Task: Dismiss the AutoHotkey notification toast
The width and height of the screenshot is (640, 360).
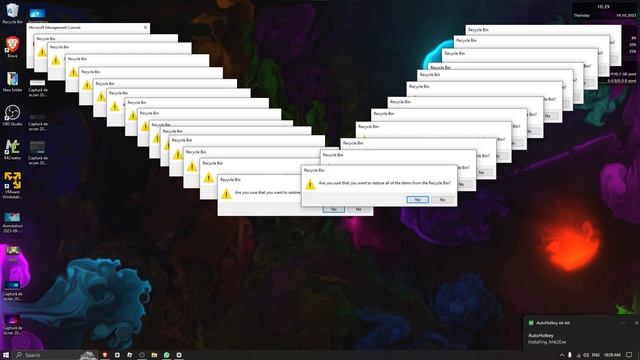Action: [636, 323]
